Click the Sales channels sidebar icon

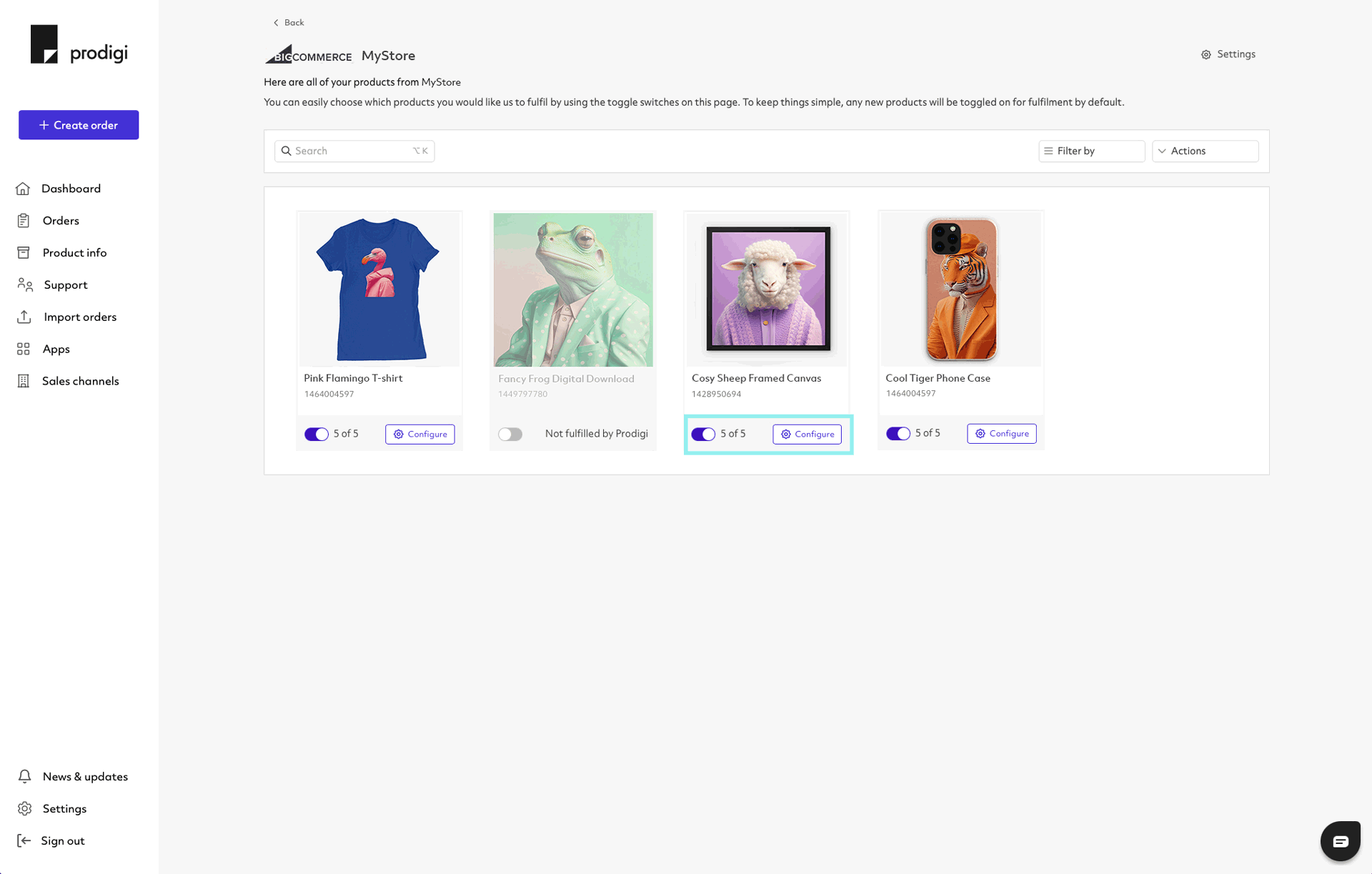coord(24,381)
